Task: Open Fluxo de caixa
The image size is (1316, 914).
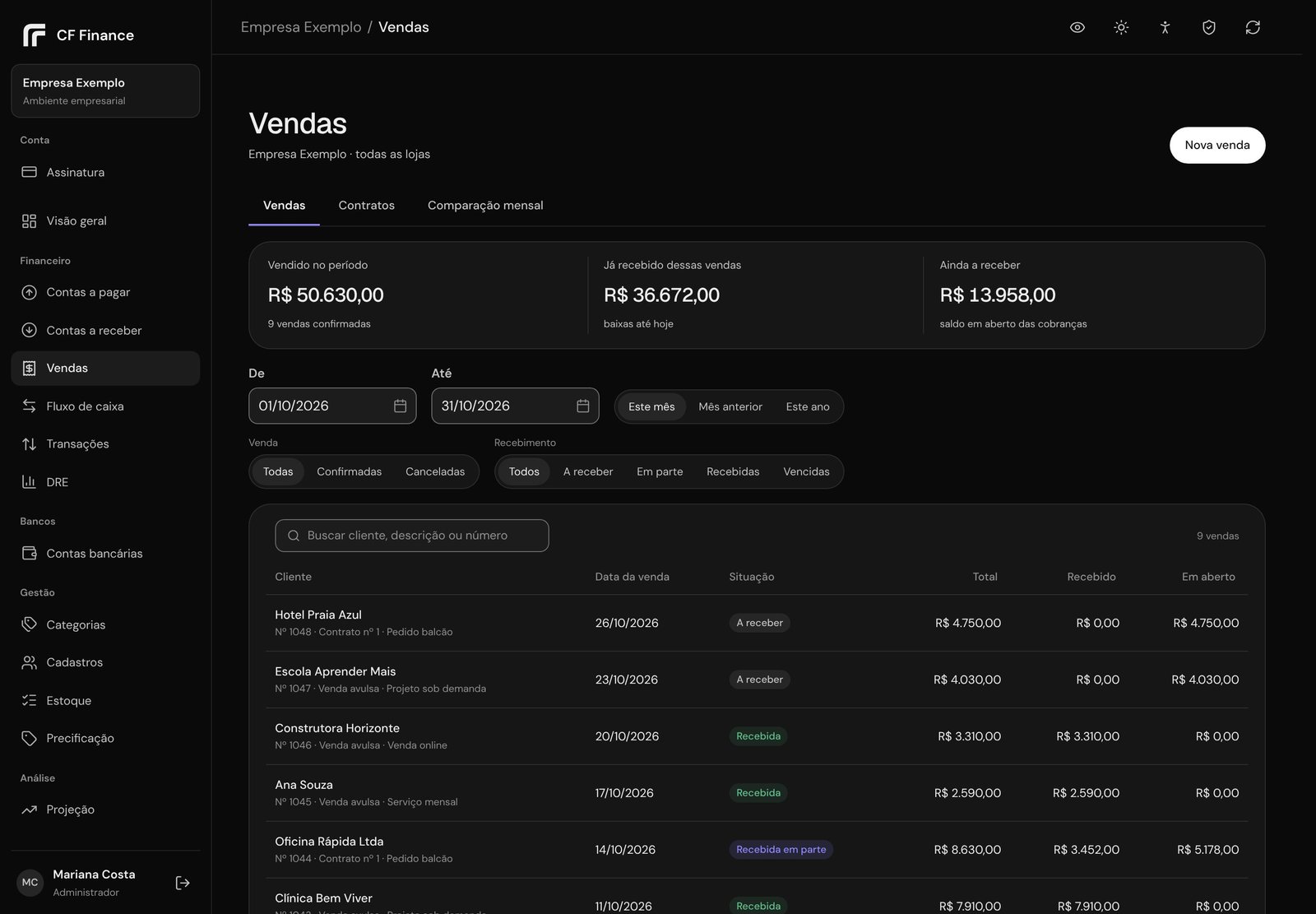Action: [x=105, y=406]
